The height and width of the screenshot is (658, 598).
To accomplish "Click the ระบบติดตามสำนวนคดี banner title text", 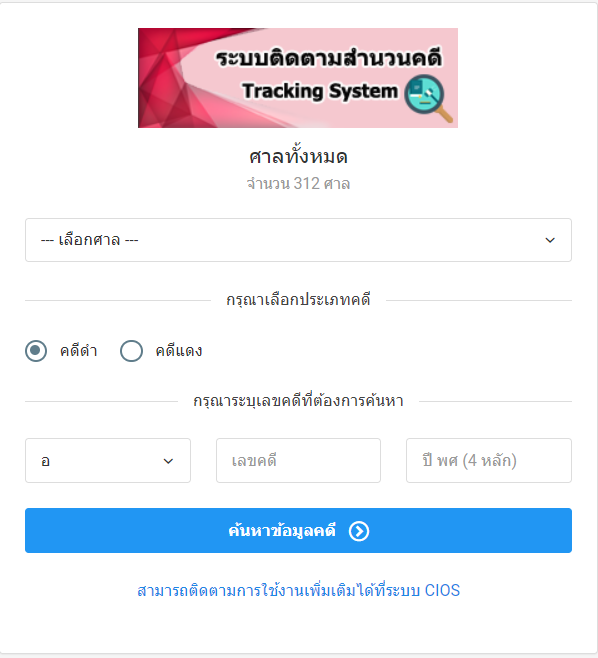I will [329, 58].
